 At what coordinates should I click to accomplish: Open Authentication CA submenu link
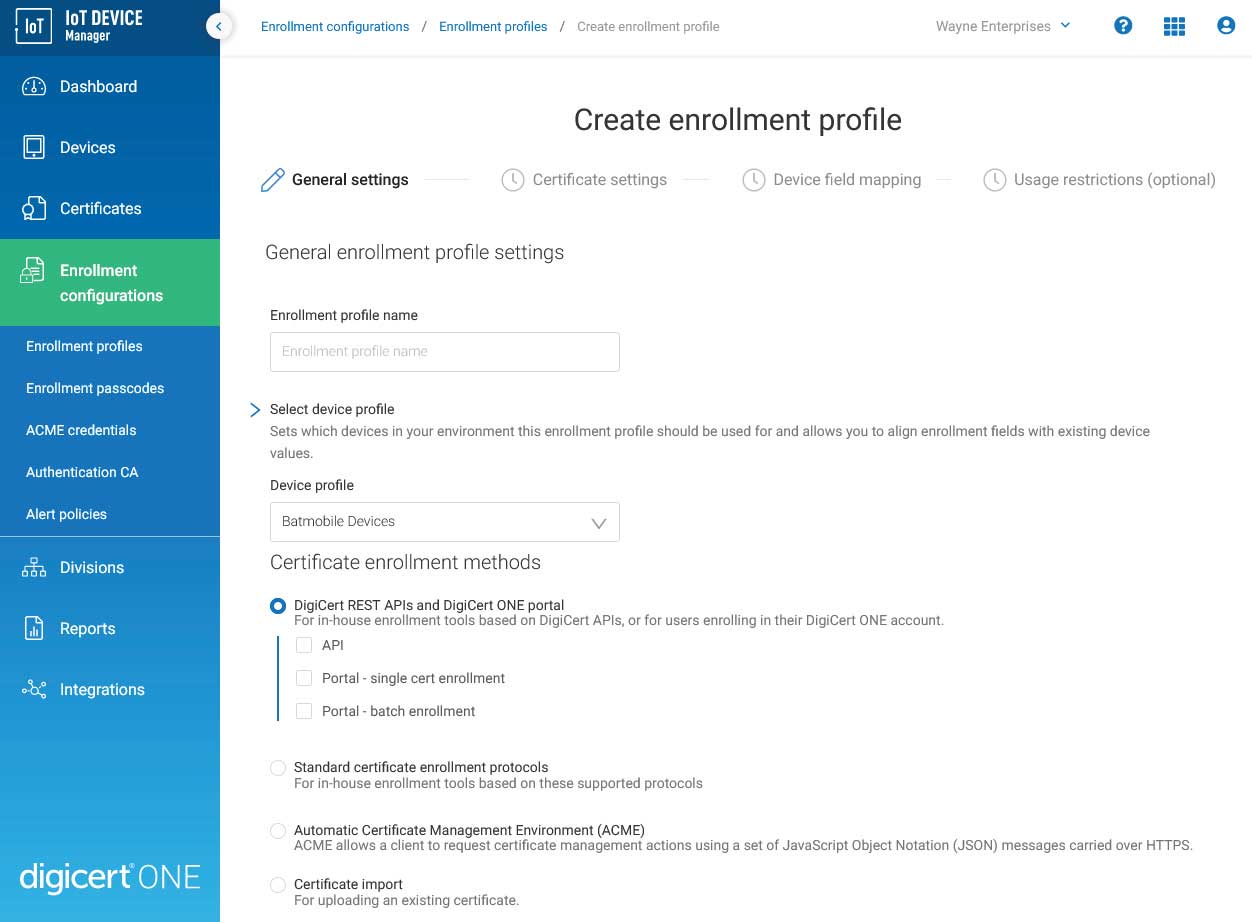pyautogui.click(x=82, y=473)
